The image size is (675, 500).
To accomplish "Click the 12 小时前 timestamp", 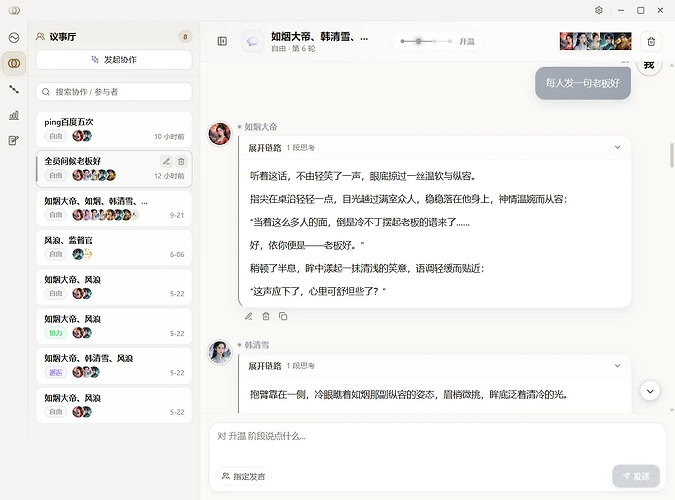I will [169, 176].
